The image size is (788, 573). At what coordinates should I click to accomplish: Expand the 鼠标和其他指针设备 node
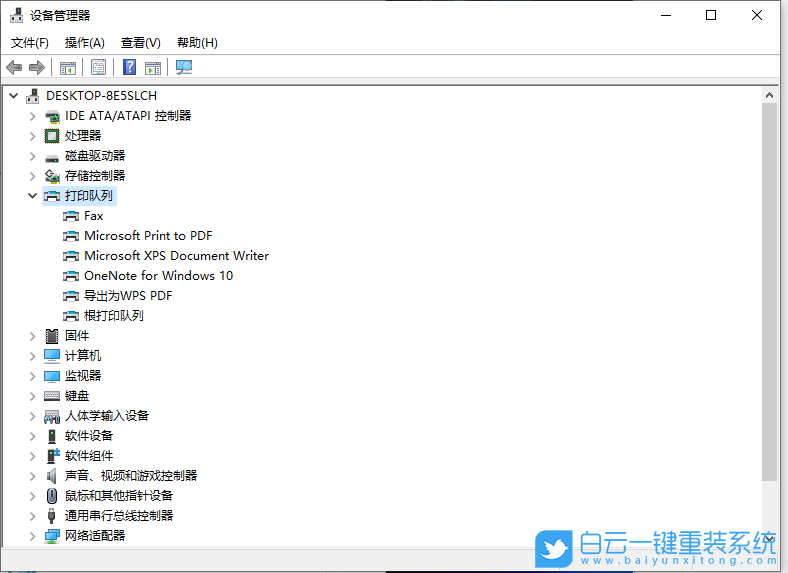33,496
